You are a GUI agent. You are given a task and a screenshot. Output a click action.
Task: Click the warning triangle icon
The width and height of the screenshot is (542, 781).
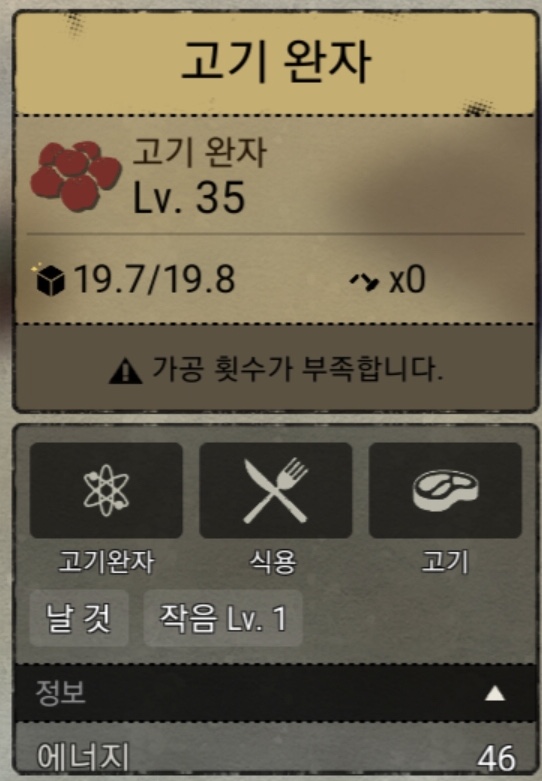pos(126,371)
